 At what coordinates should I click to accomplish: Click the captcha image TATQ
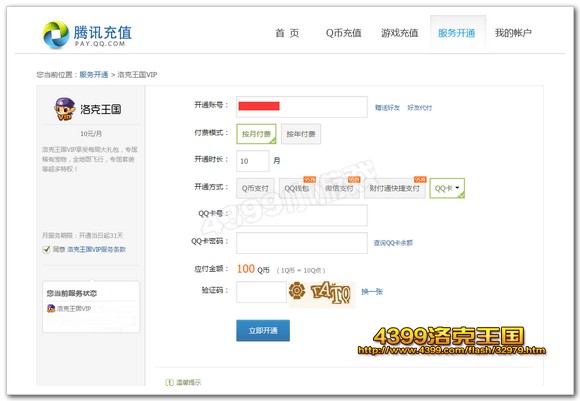click(321, 294)
